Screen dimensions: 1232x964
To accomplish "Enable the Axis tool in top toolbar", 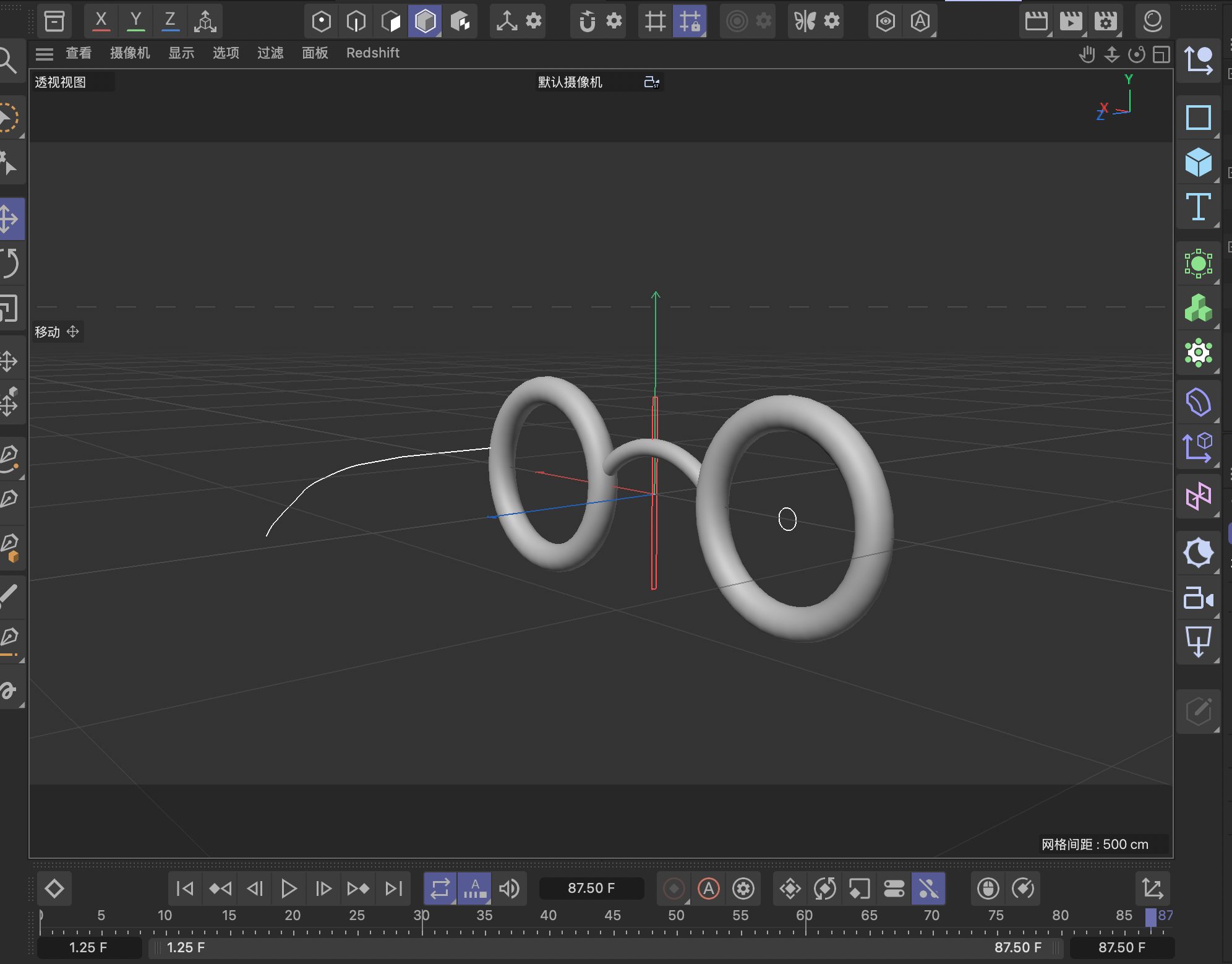I will [507, 22].
